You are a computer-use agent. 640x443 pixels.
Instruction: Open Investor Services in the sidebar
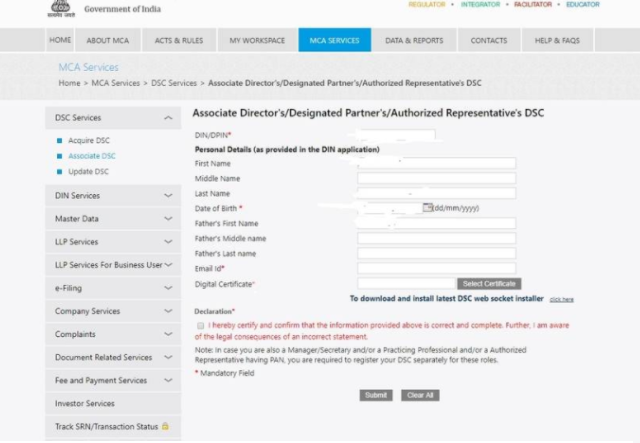pyautogui.click(x=85, y=404)
